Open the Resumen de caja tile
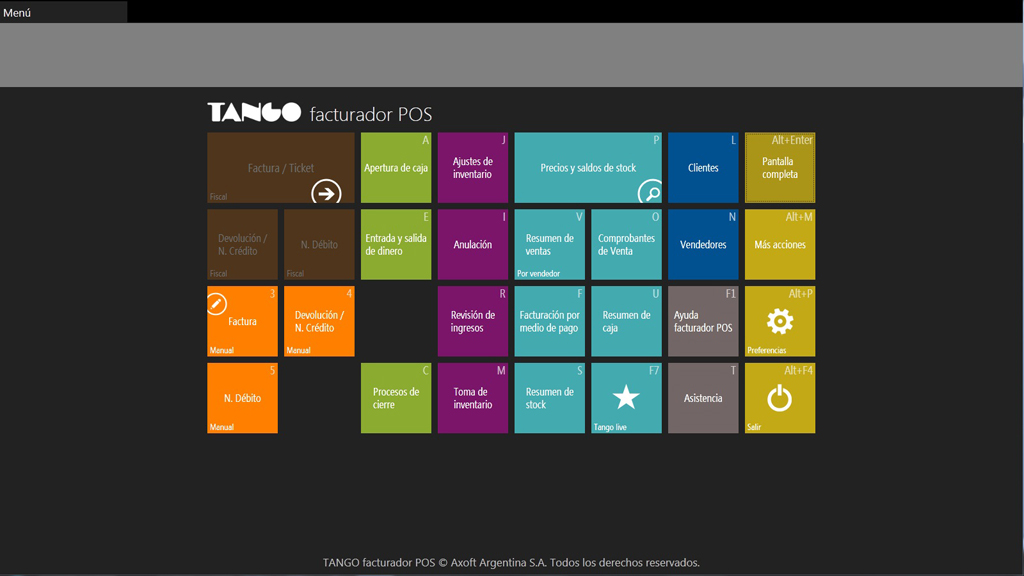Screen dimensions: 1024x576 (626, 321)
